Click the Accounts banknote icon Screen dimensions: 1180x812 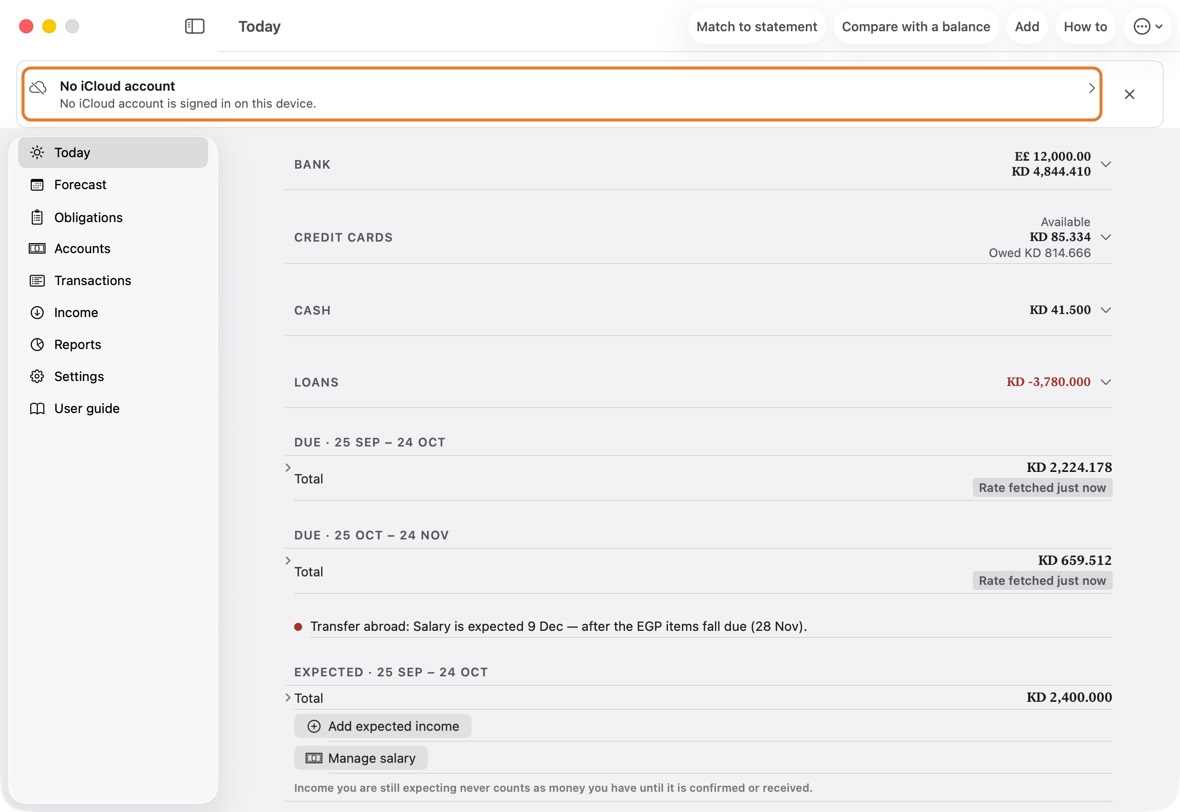tap(37, 248)
